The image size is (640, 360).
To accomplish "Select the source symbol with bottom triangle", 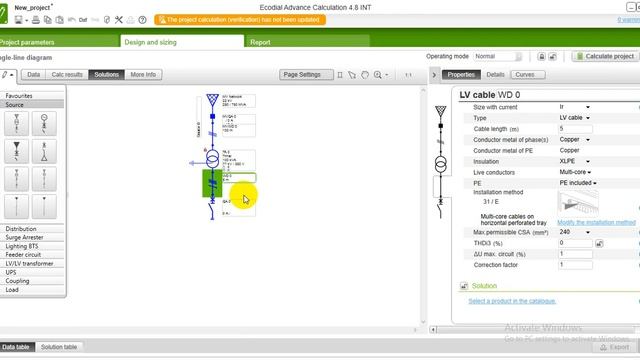I will (44, 151).
